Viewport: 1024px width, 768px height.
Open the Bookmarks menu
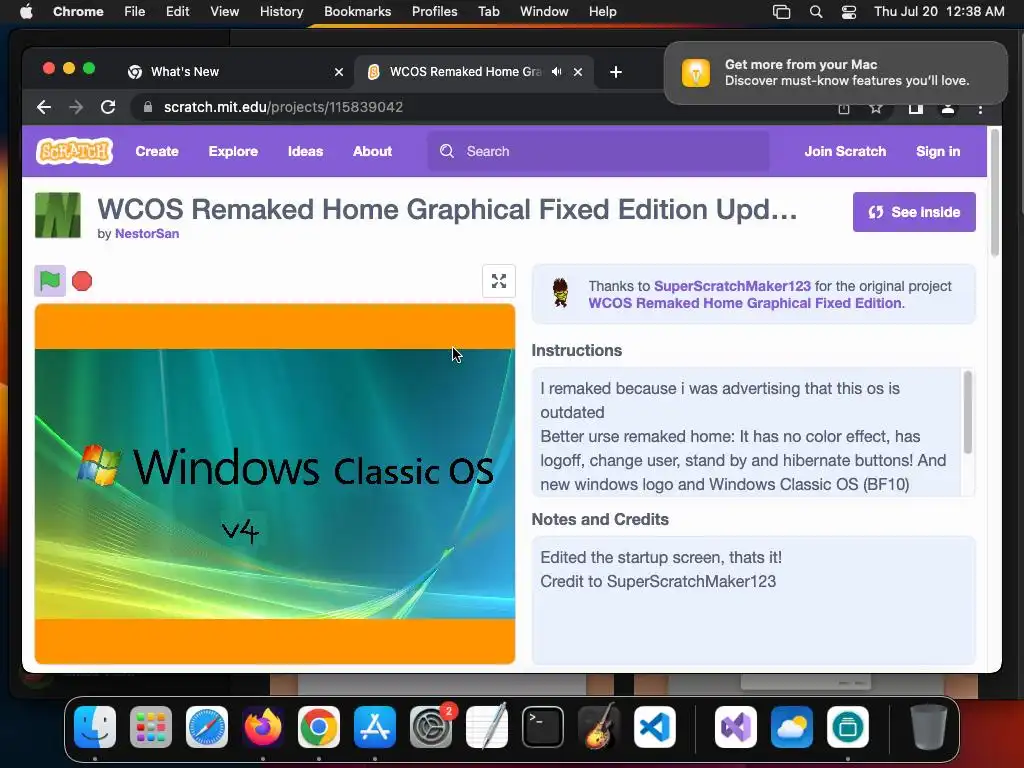pyautogui.click(x=357, y=12)
